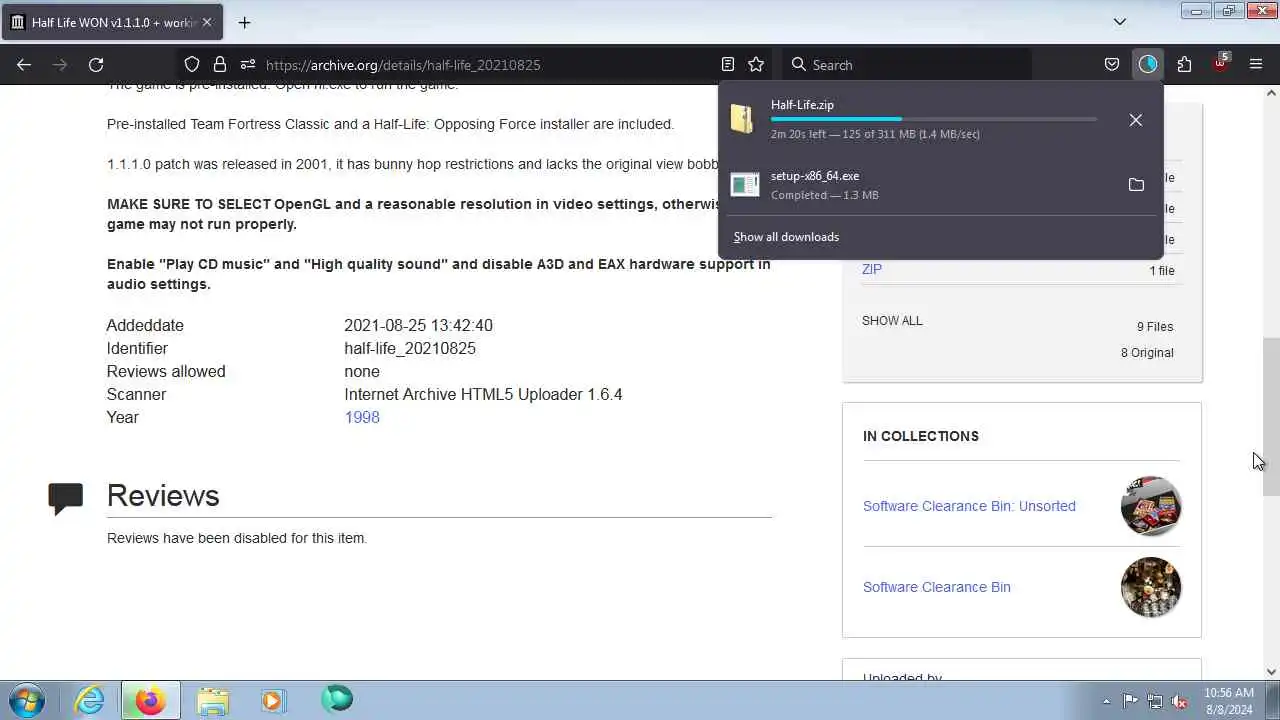Open Software Clearance Bin collection link
This screenshot has height=720, width=1280.
(937, 587)
